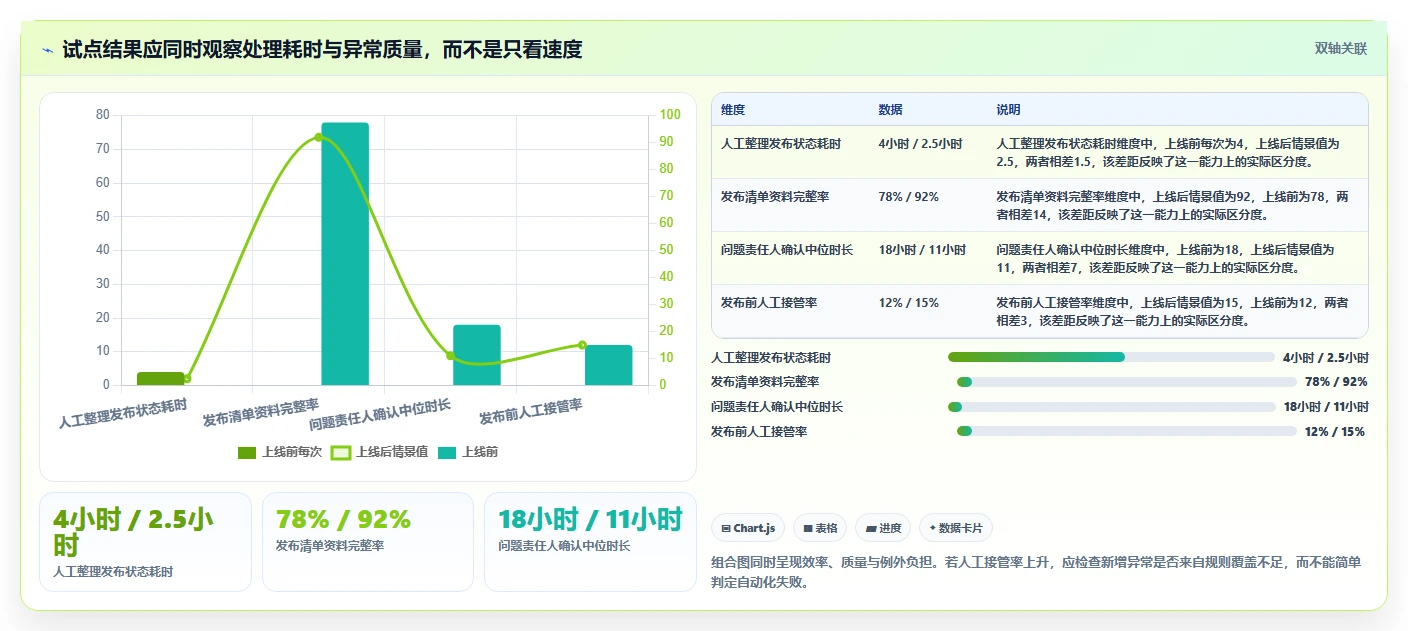Click the line point above the 发布前人工接管率 bar
The height and width of the screenshot is (631, 1408).
click(582, 345)
